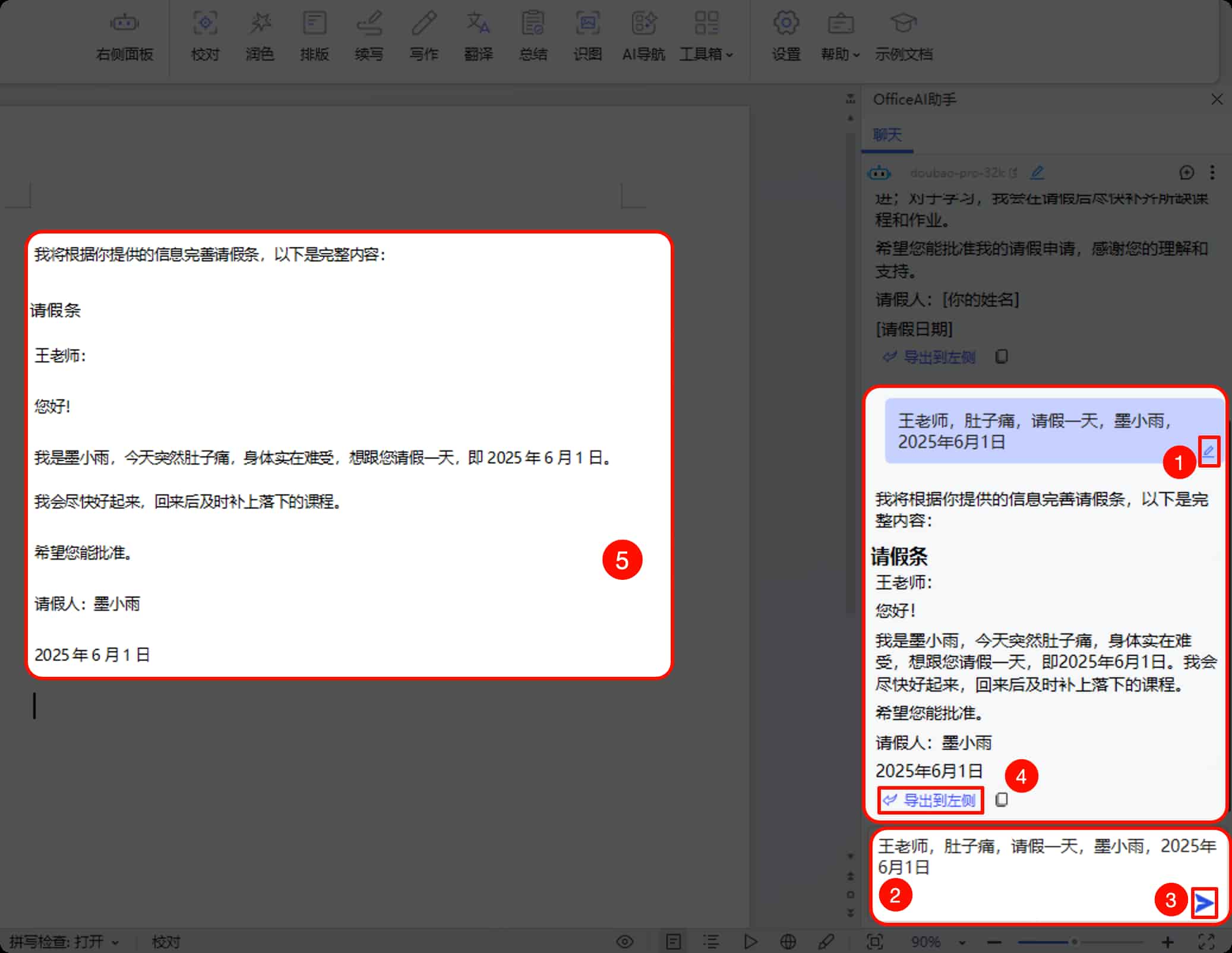Copy the latest AI reply
This screenshot has width=1232, height=953.
pos(1002,800)
